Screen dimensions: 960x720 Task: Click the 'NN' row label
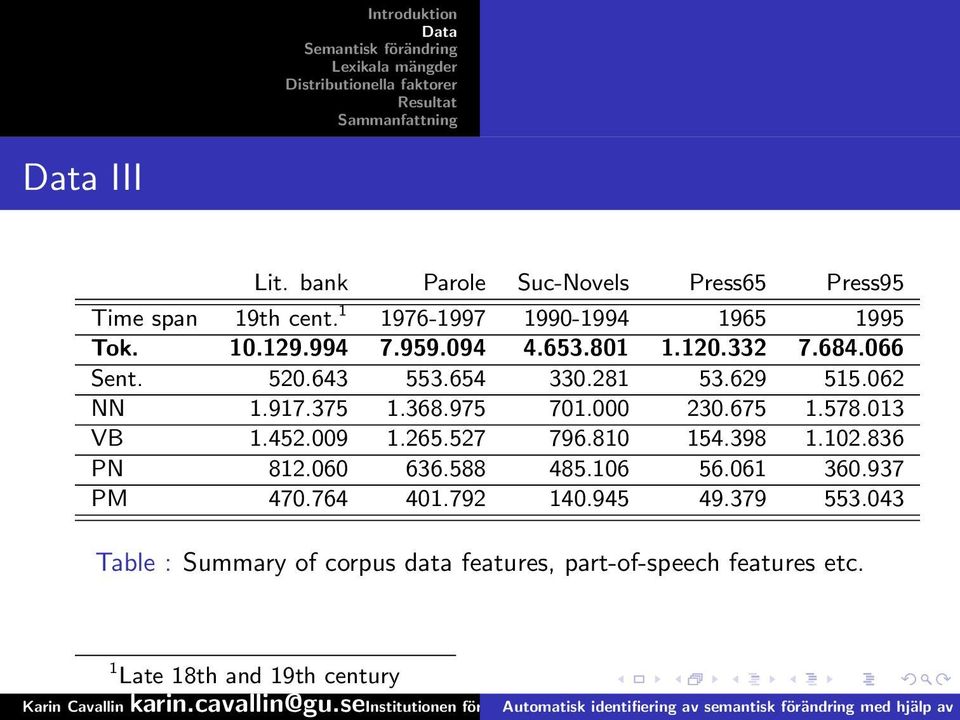108,408
